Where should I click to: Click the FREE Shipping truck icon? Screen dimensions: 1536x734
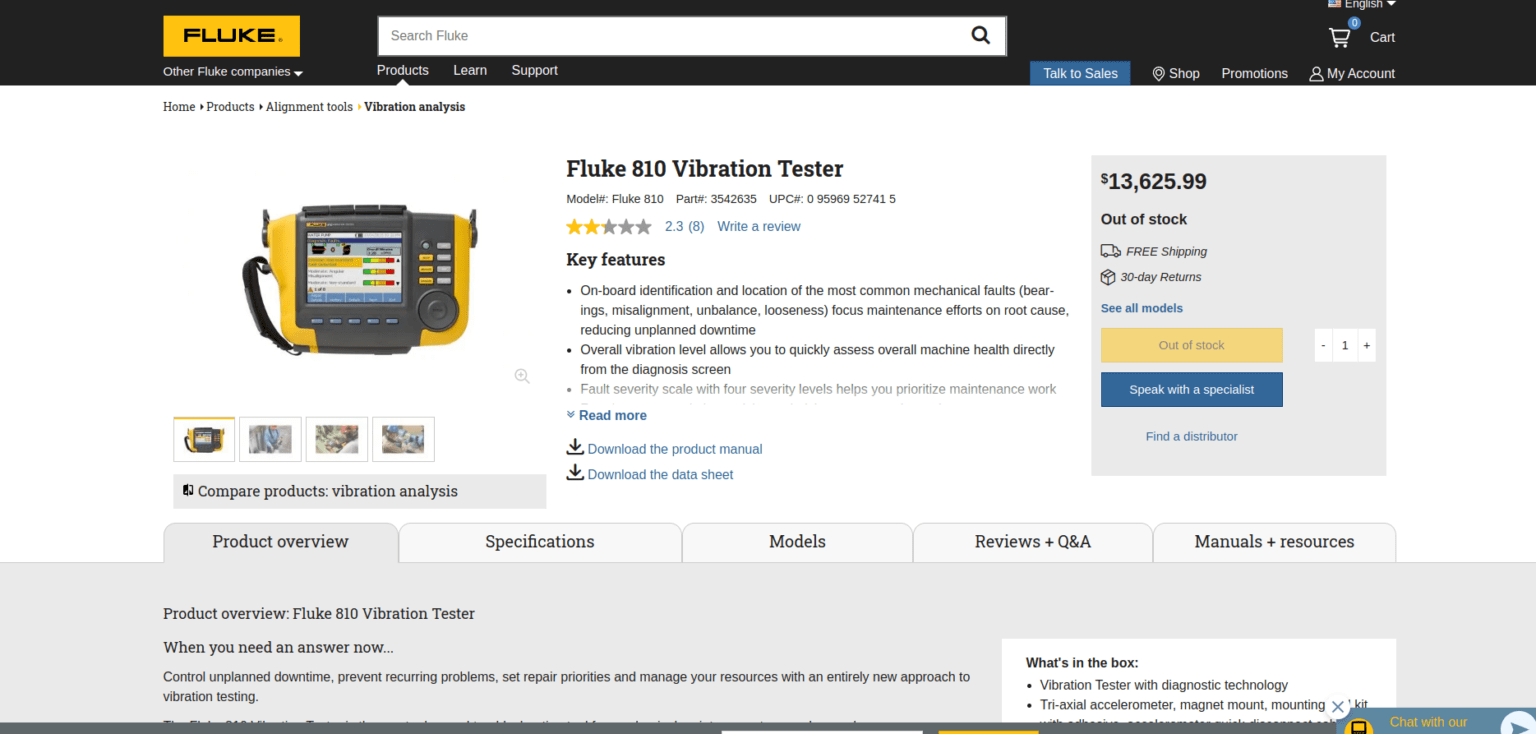(x=1110, y=251)
